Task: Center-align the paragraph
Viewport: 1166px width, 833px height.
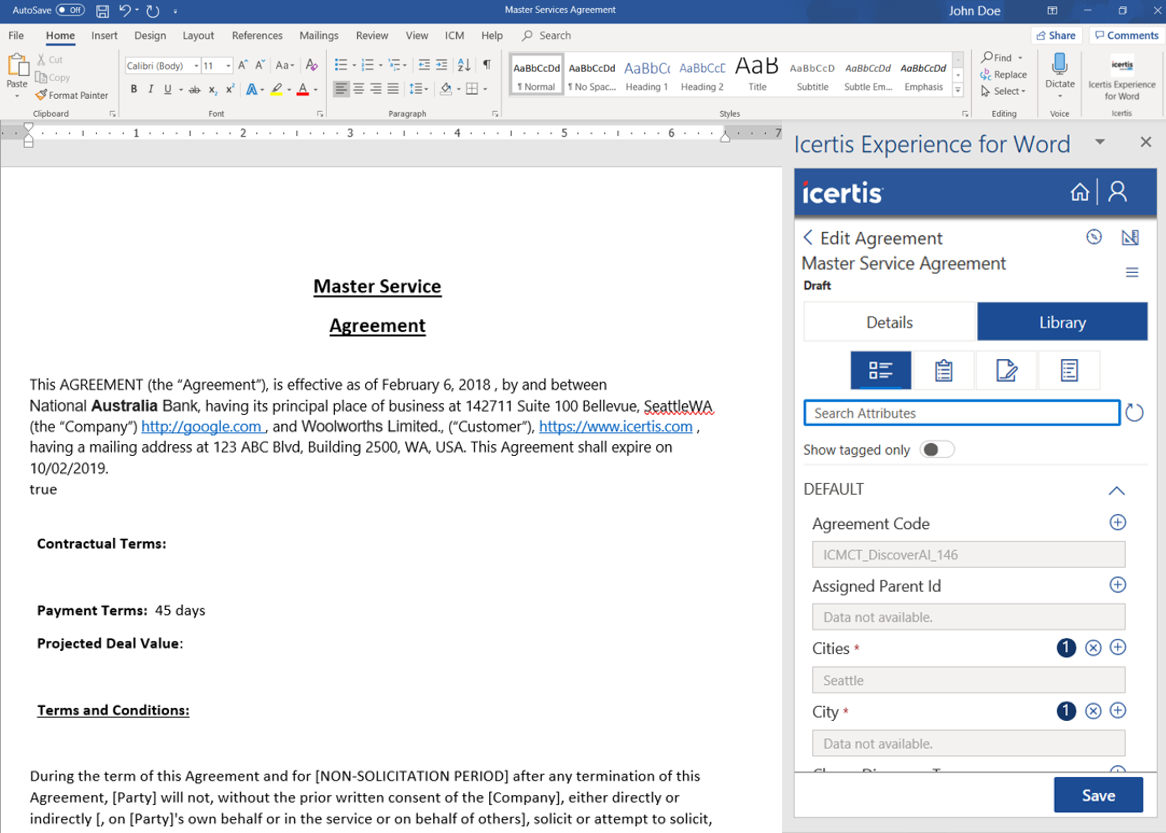Action: [x=358, y=89]
